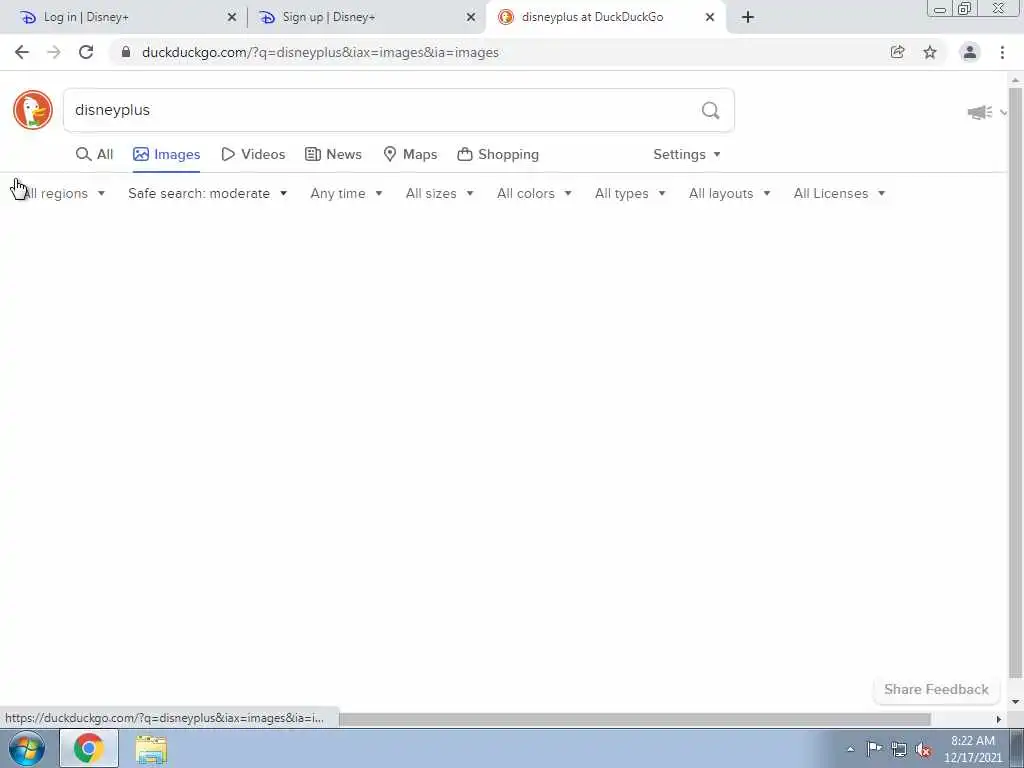Bookmark this page with the star icon

[x=930, y=52]
